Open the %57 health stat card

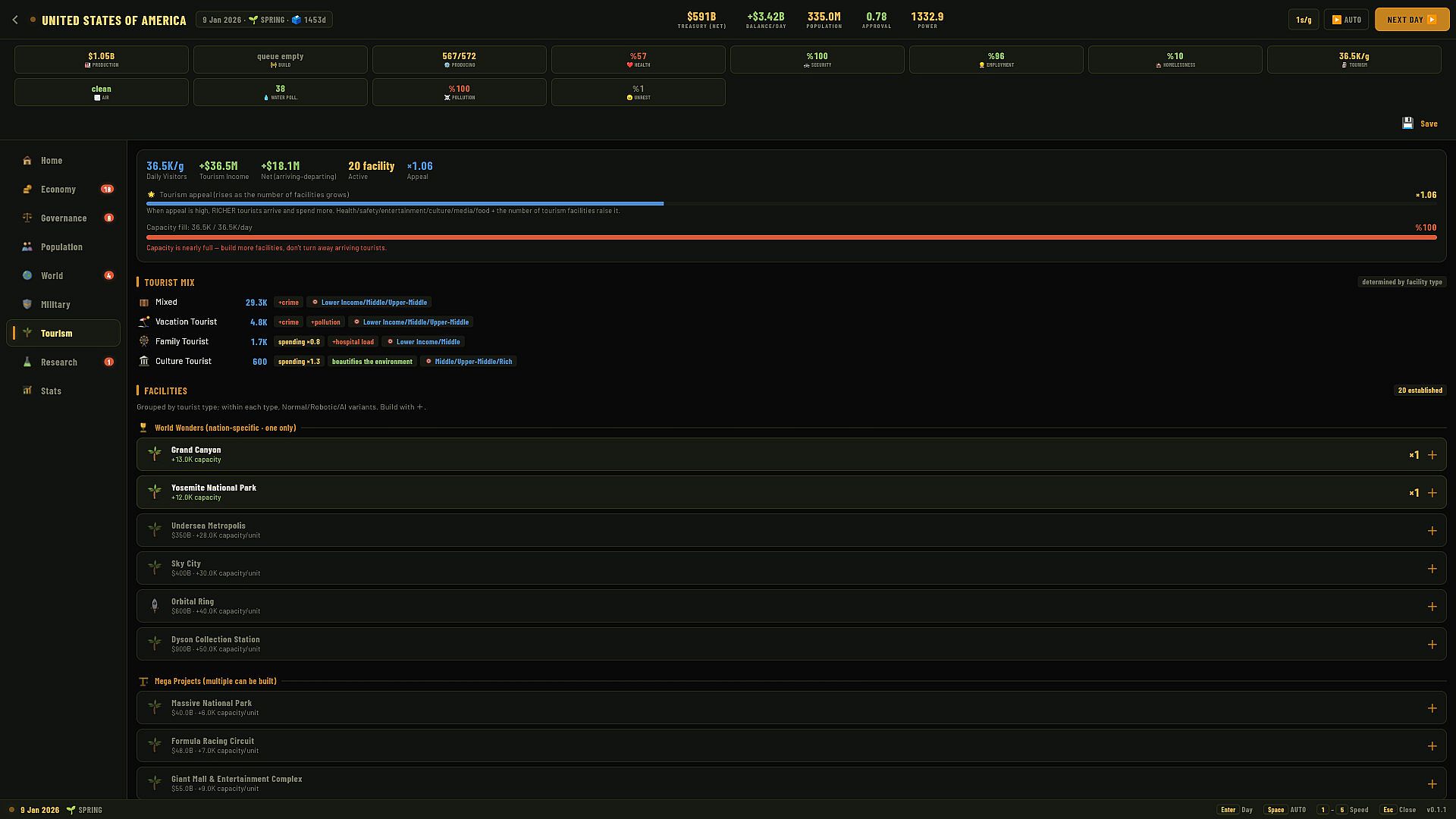[x=639, y=59]
